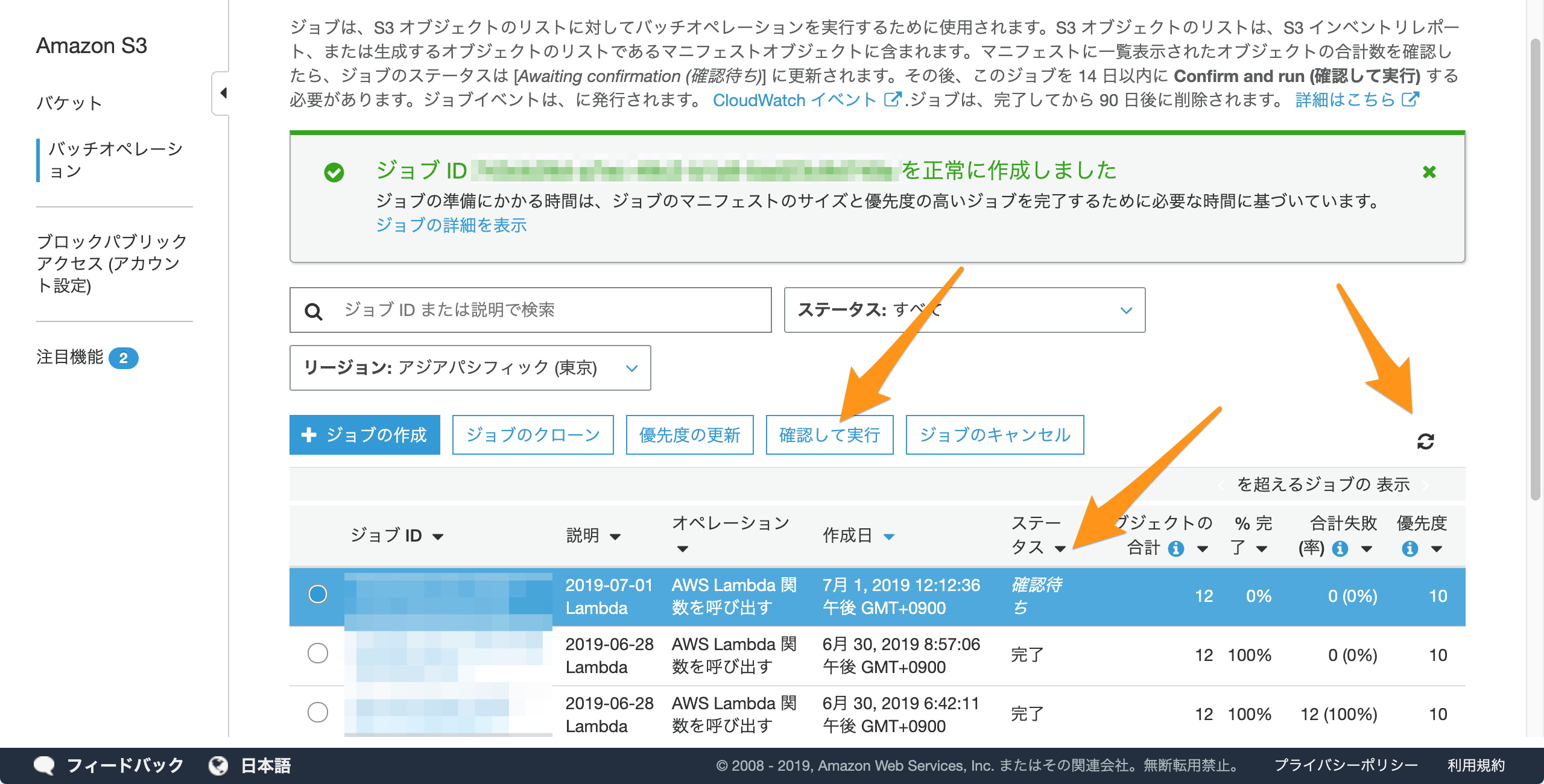
Task: Click the フィードバック footer link
Action: pyautogui.click(x=125, y=766)
